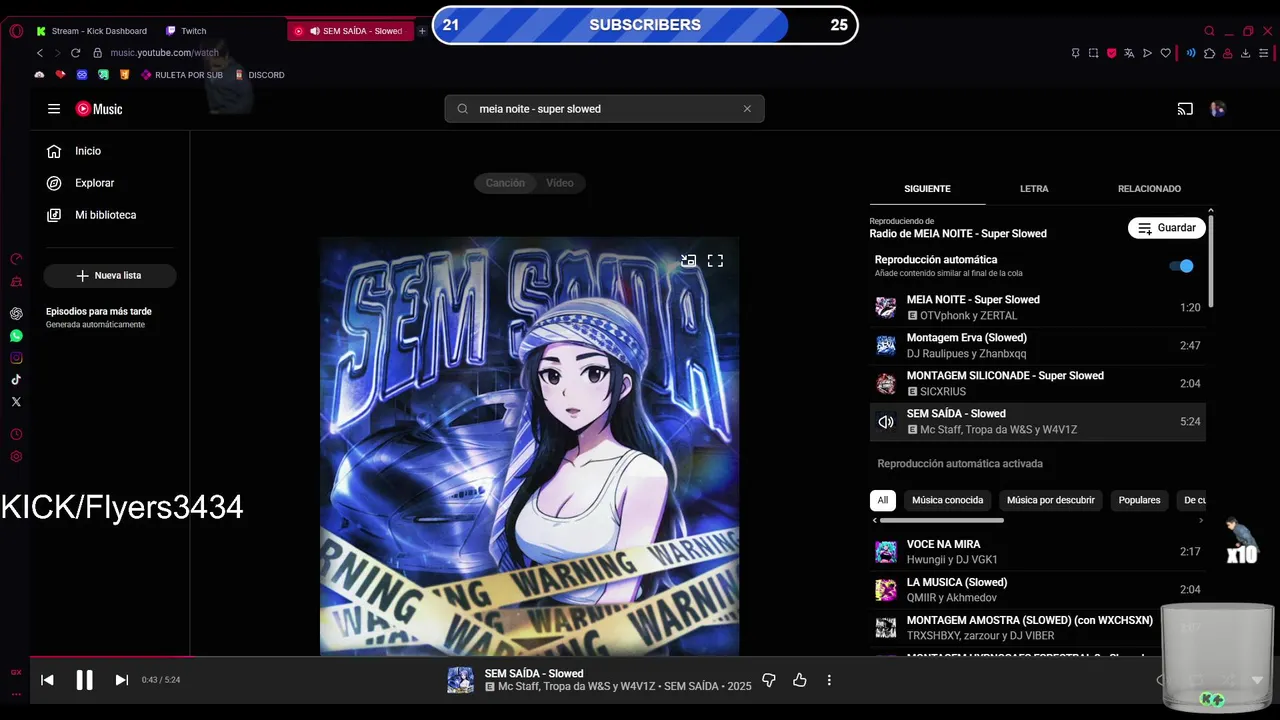This screenshot has height=720, width=1280.
Task: Open Instagram in Opera sidebar
Action: [x=16, y=358]
